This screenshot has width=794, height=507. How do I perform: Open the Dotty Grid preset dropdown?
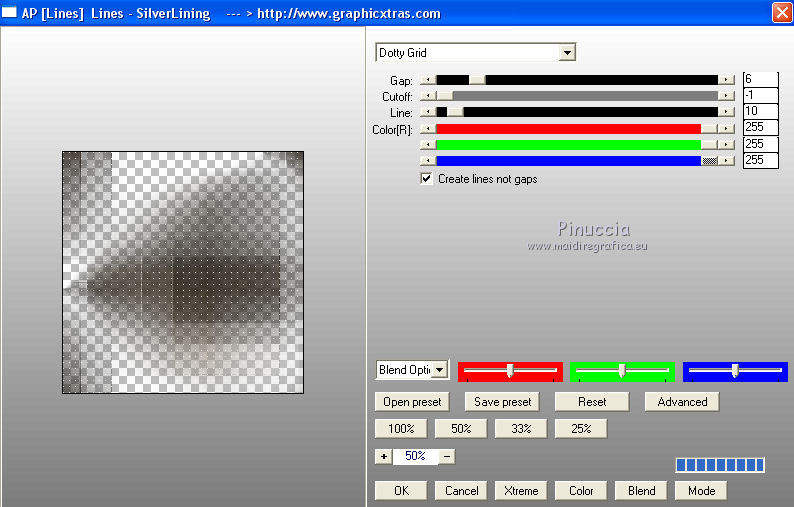coord(567,53)
